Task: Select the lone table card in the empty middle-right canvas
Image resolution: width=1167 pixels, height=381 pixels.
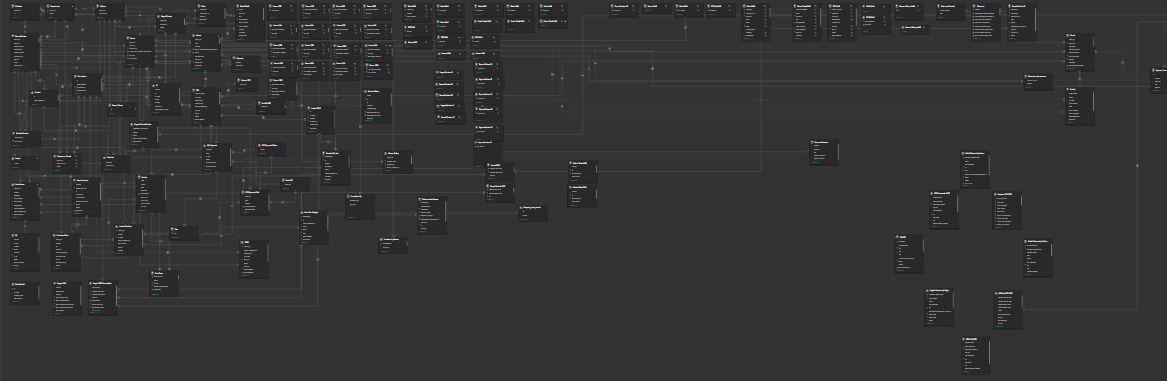Action: [824, 152]
